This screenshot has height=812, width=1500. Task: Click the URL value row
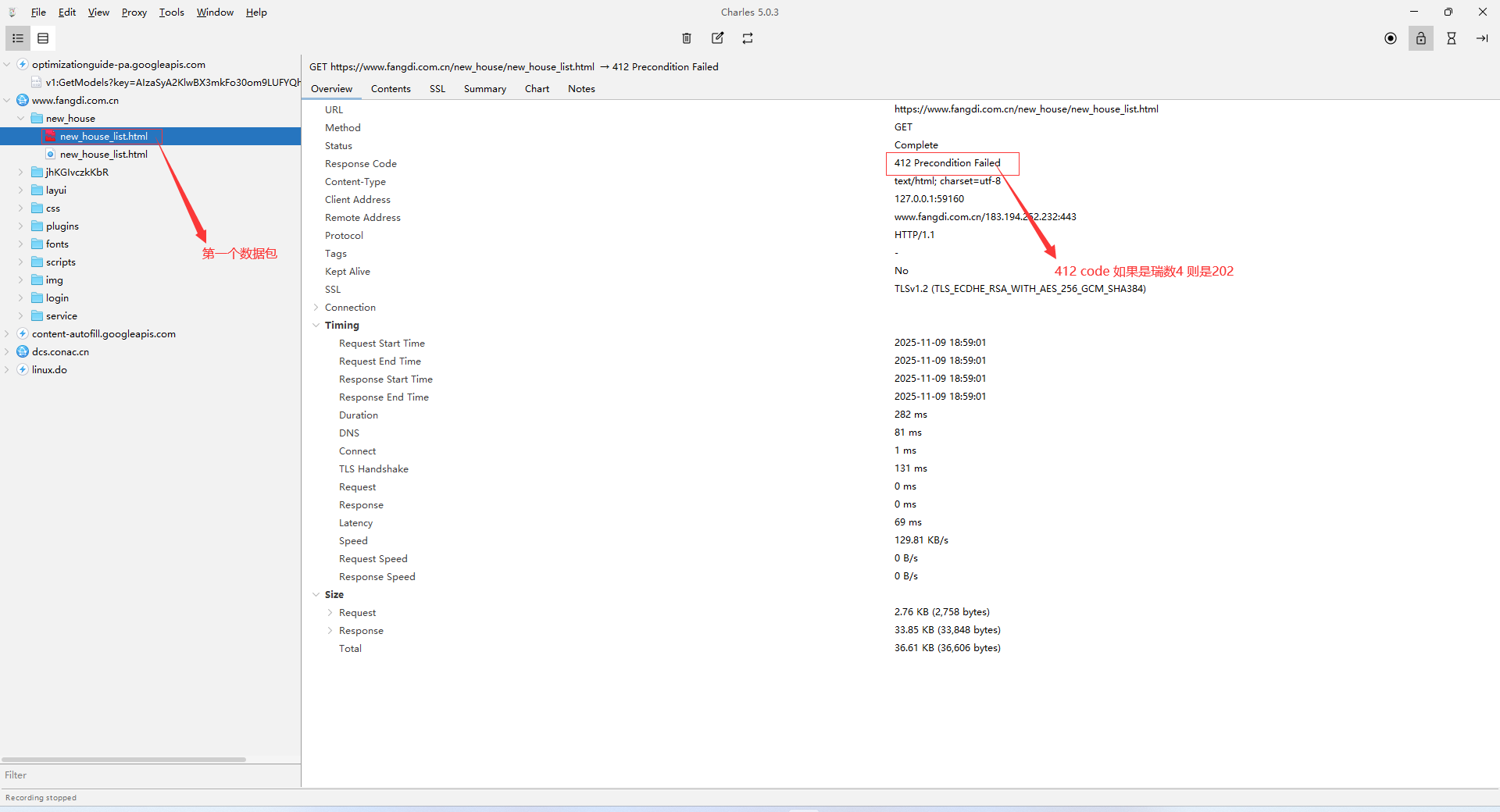tap(1026, 109)
